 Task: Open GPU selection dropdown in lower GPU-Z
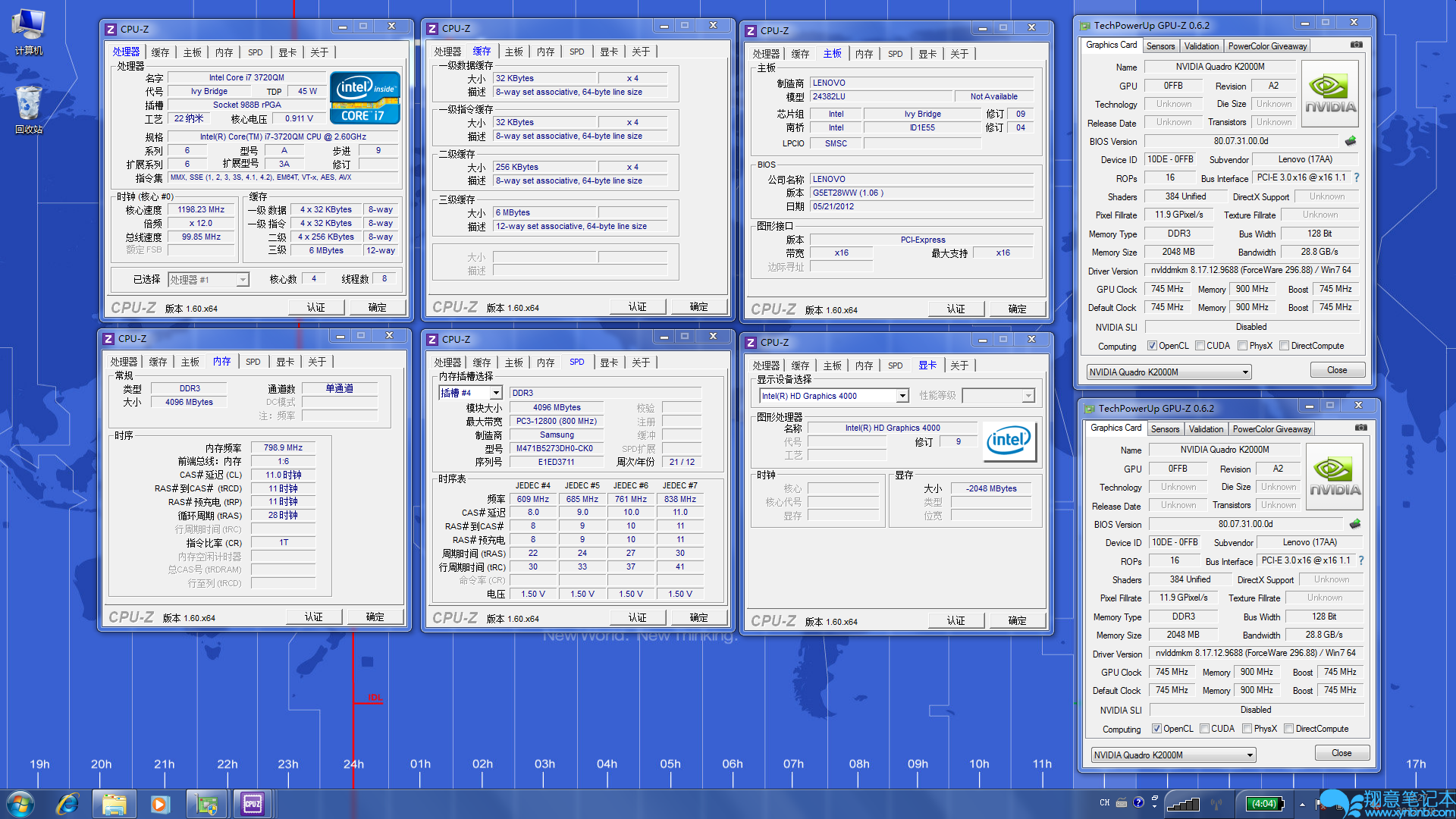point(1173,755)
